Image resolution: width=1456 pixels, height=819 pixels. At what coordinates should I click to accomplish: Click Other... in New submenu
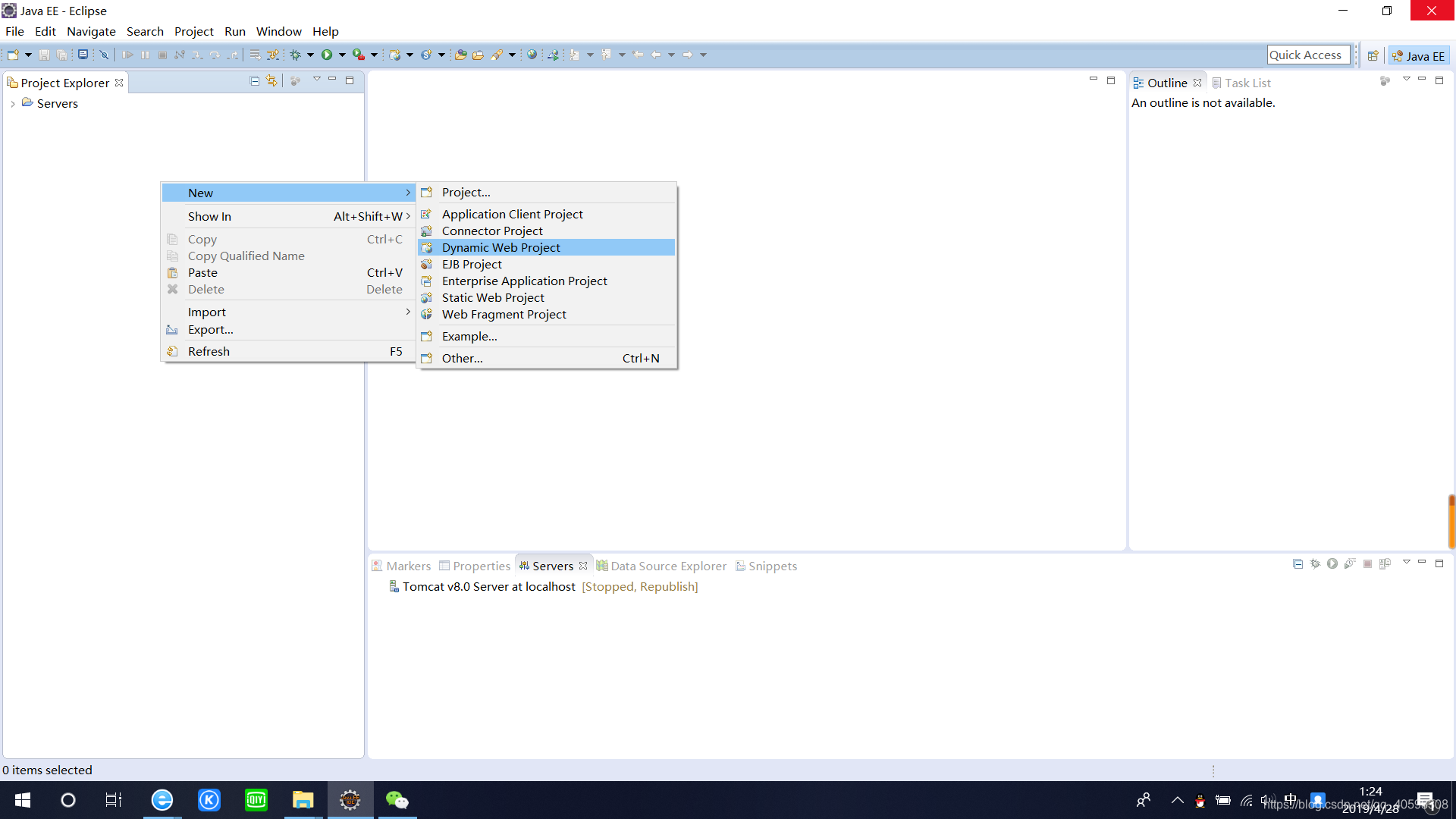coord(547,358)
